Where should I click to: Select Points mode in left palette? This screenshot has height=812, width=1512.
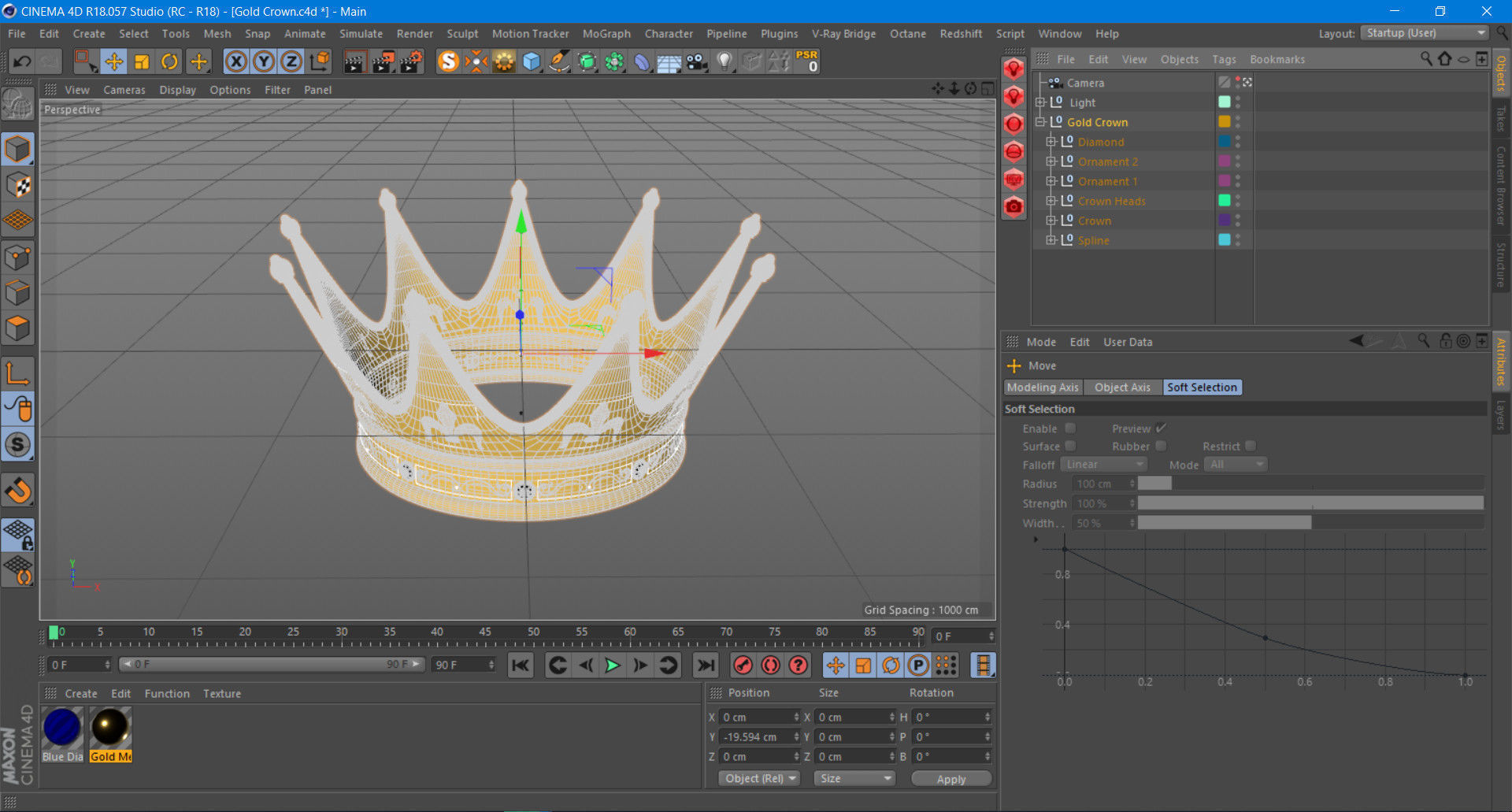(x=17, y=258)
